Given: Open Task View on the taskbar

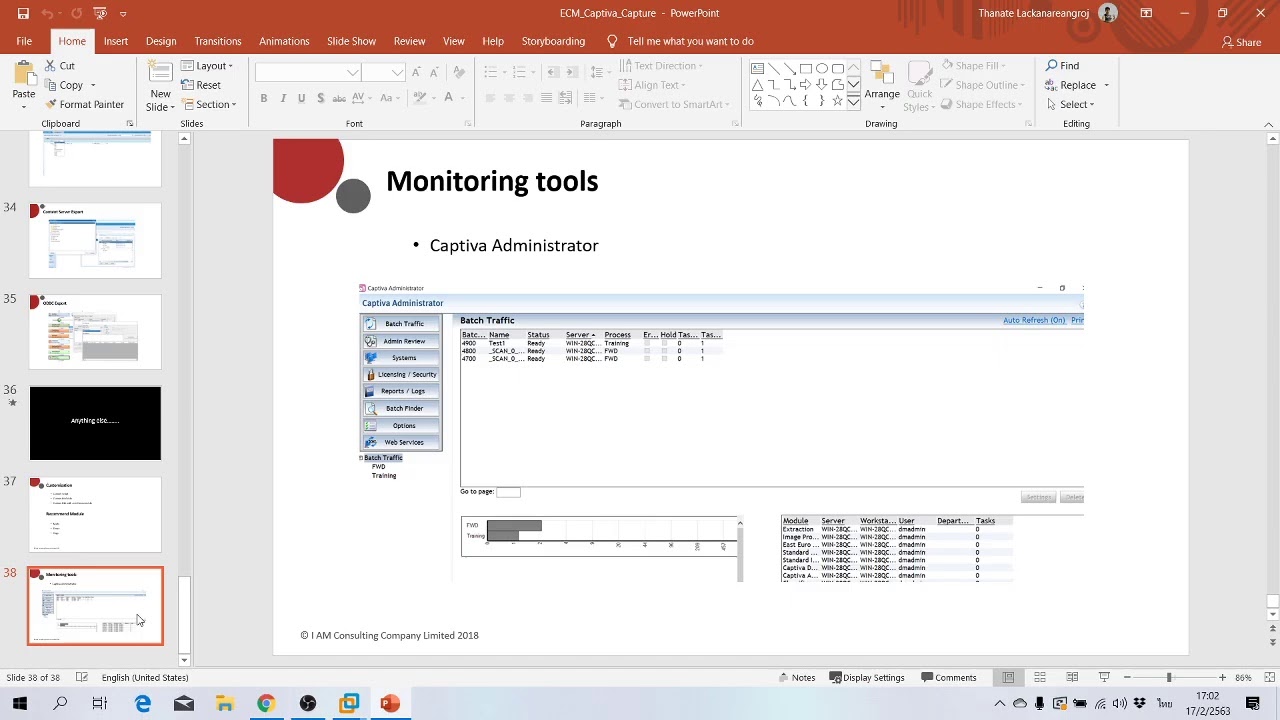Looking at the screenshot, I should click(100, 703).
